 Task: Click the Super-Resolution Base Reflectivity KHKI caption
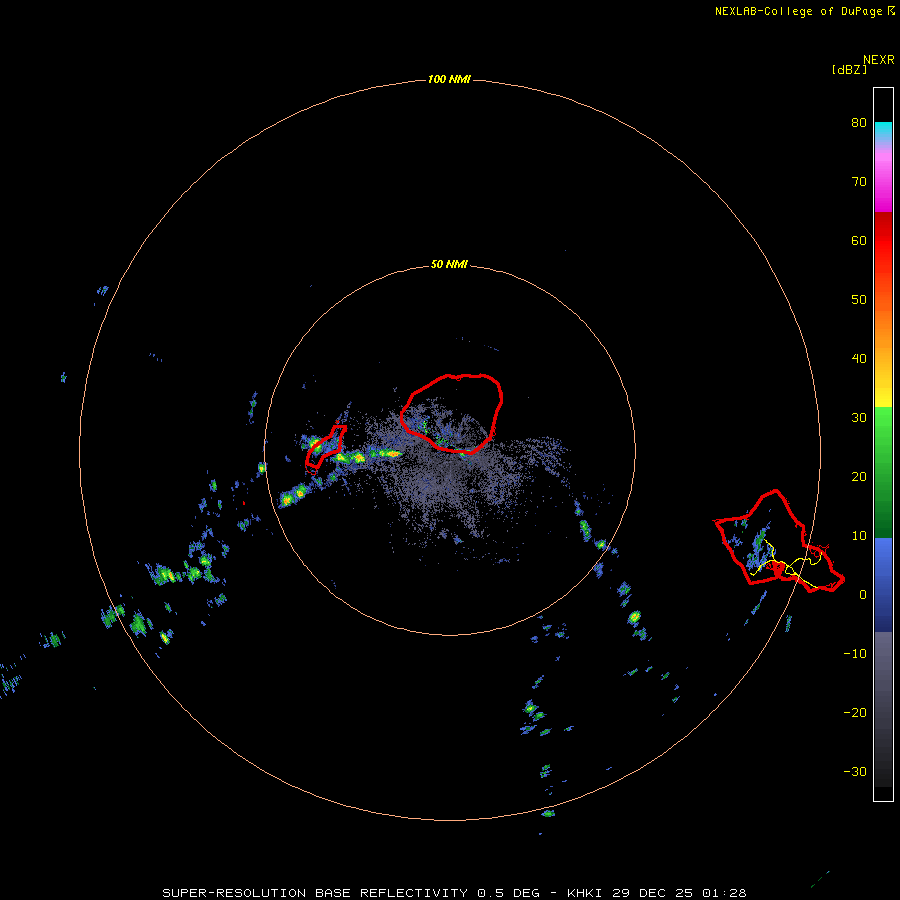(454, 893)
